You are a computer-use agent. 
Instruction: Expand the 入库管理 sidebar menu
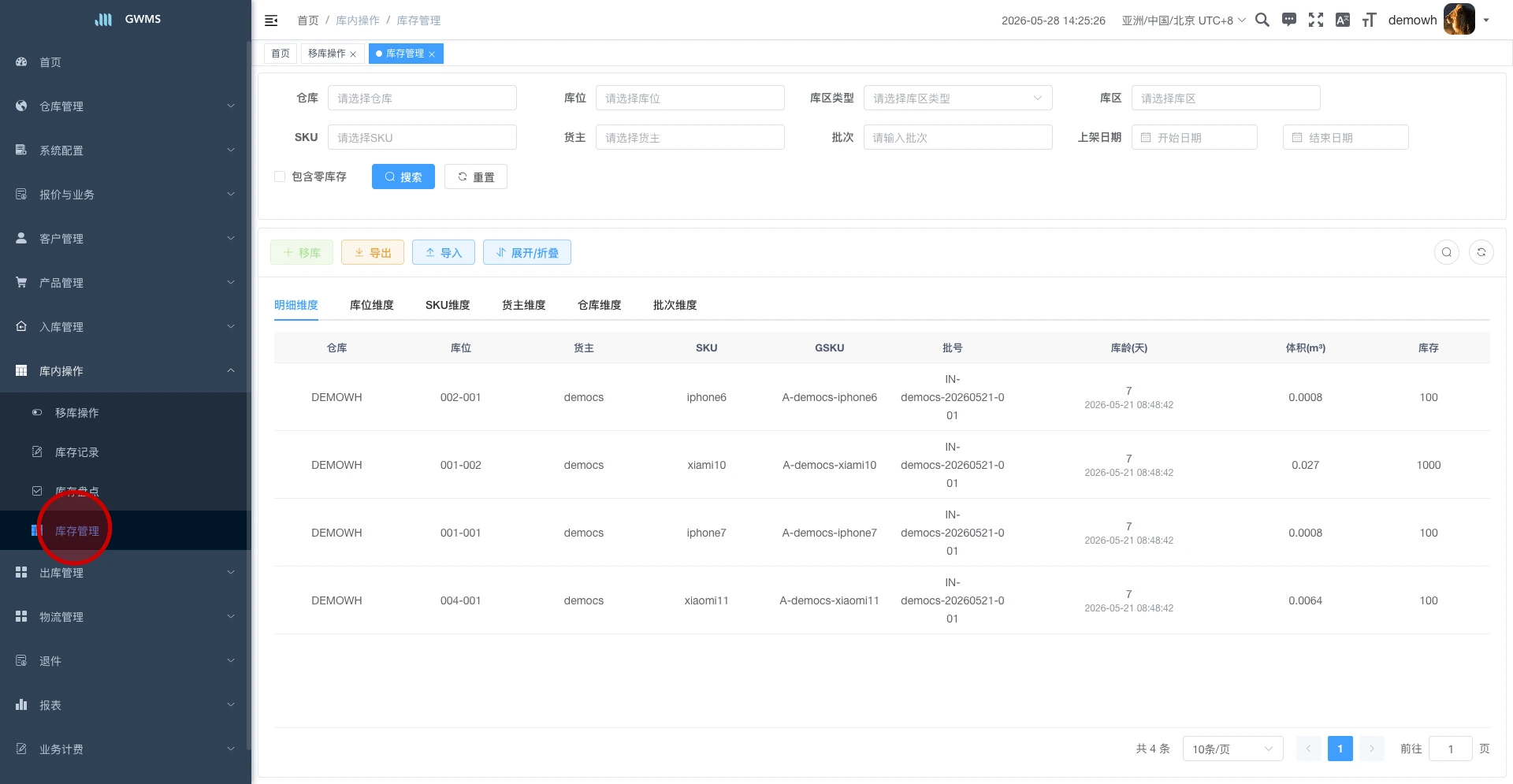click(126, 327)
